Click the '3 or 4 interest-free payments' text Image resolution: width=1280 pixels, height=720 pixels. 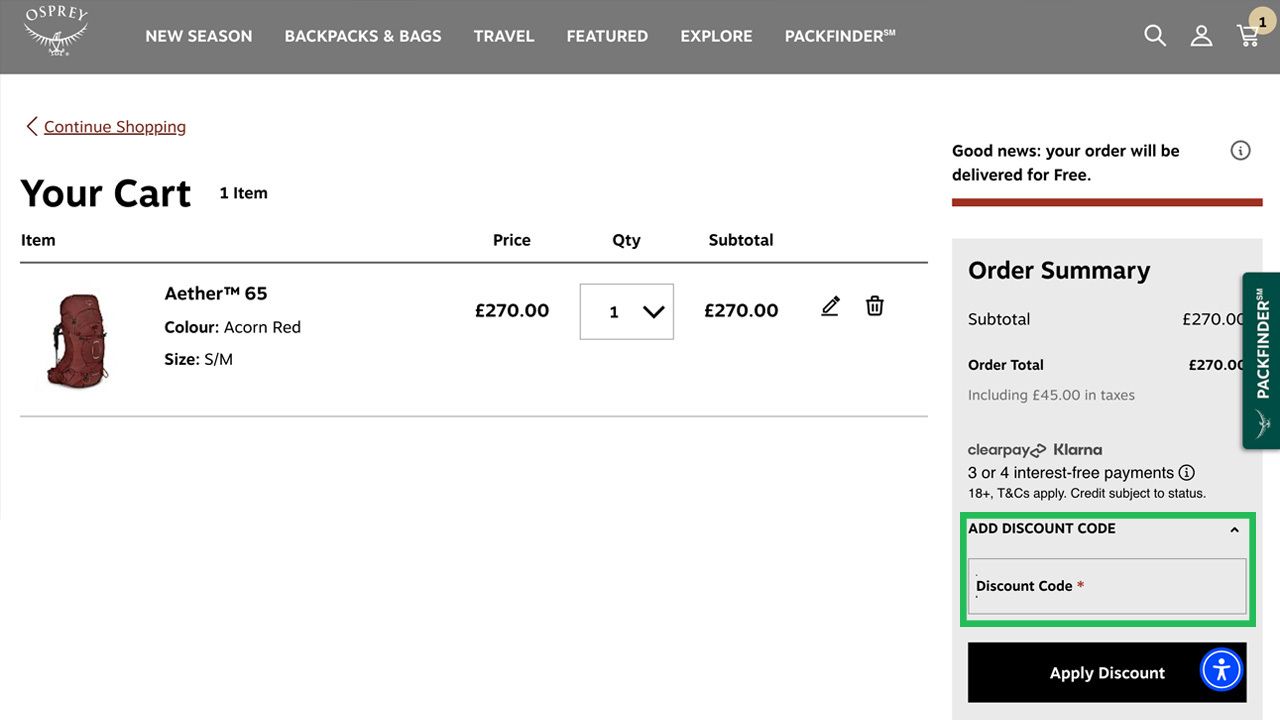(x=1071, y=473)
